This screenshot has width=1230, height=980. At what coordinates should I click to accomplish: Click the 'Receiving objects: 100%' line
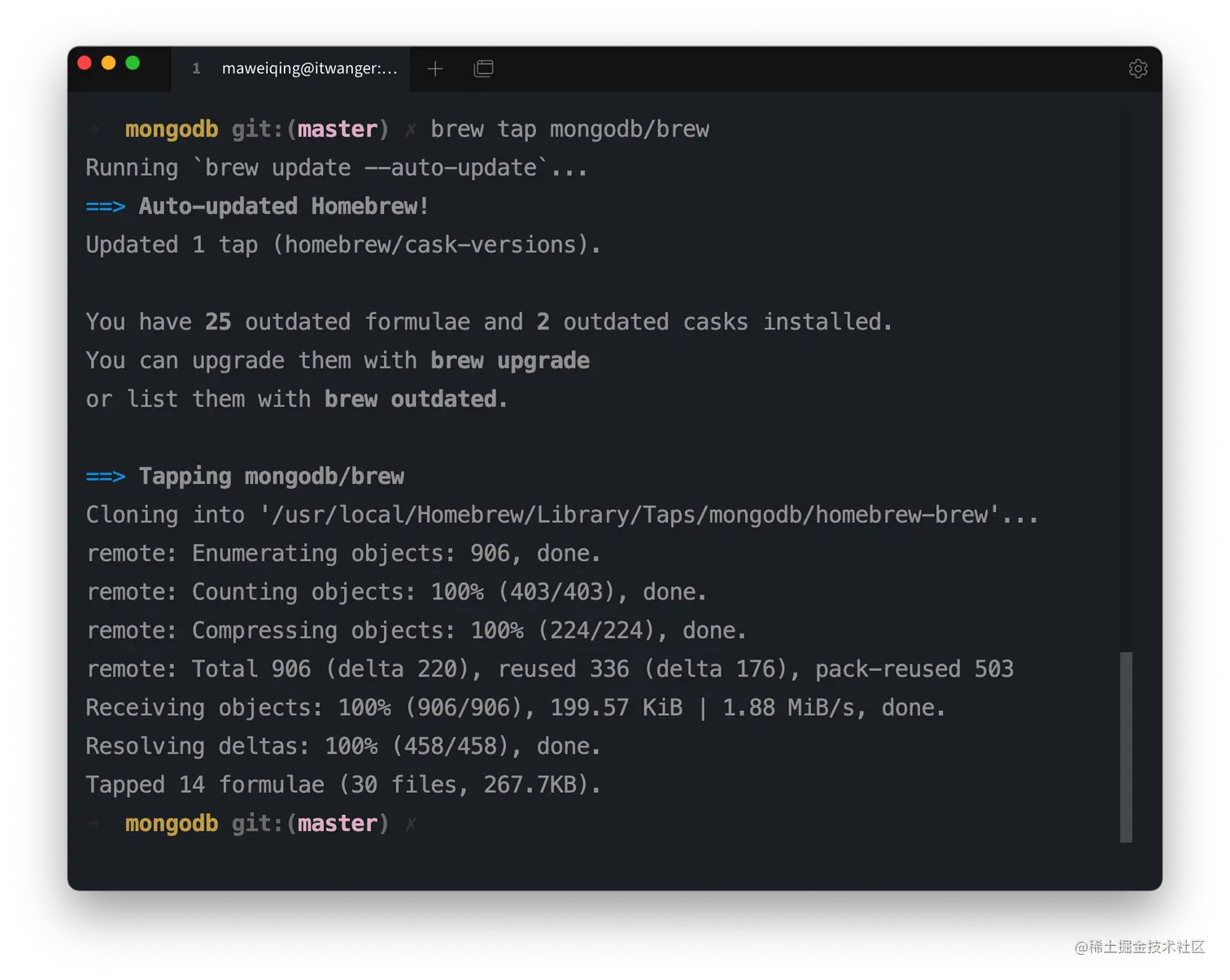click(516, 708)
